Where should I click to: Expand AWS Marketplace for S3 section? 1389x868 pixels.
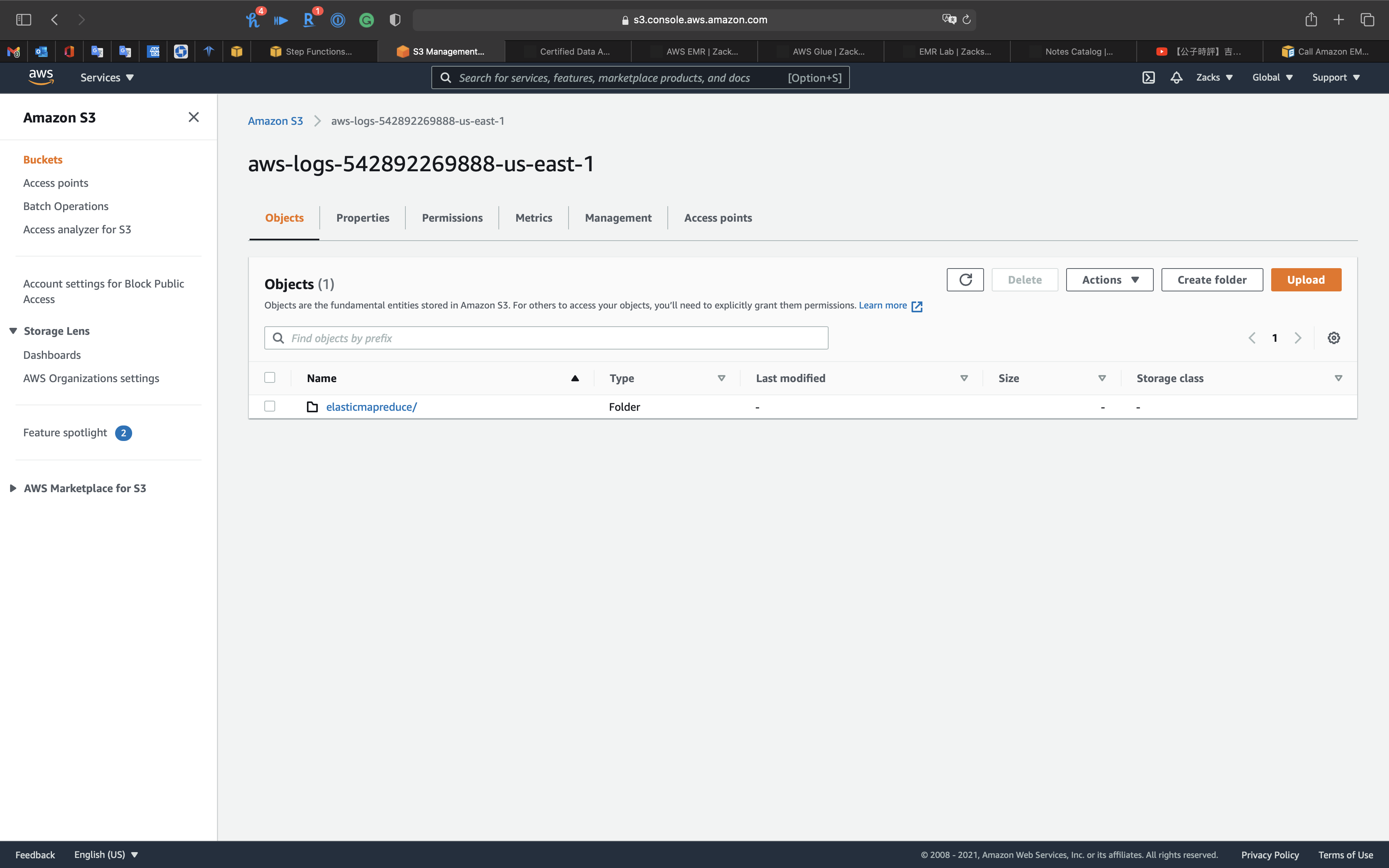[x=13, y=488]
